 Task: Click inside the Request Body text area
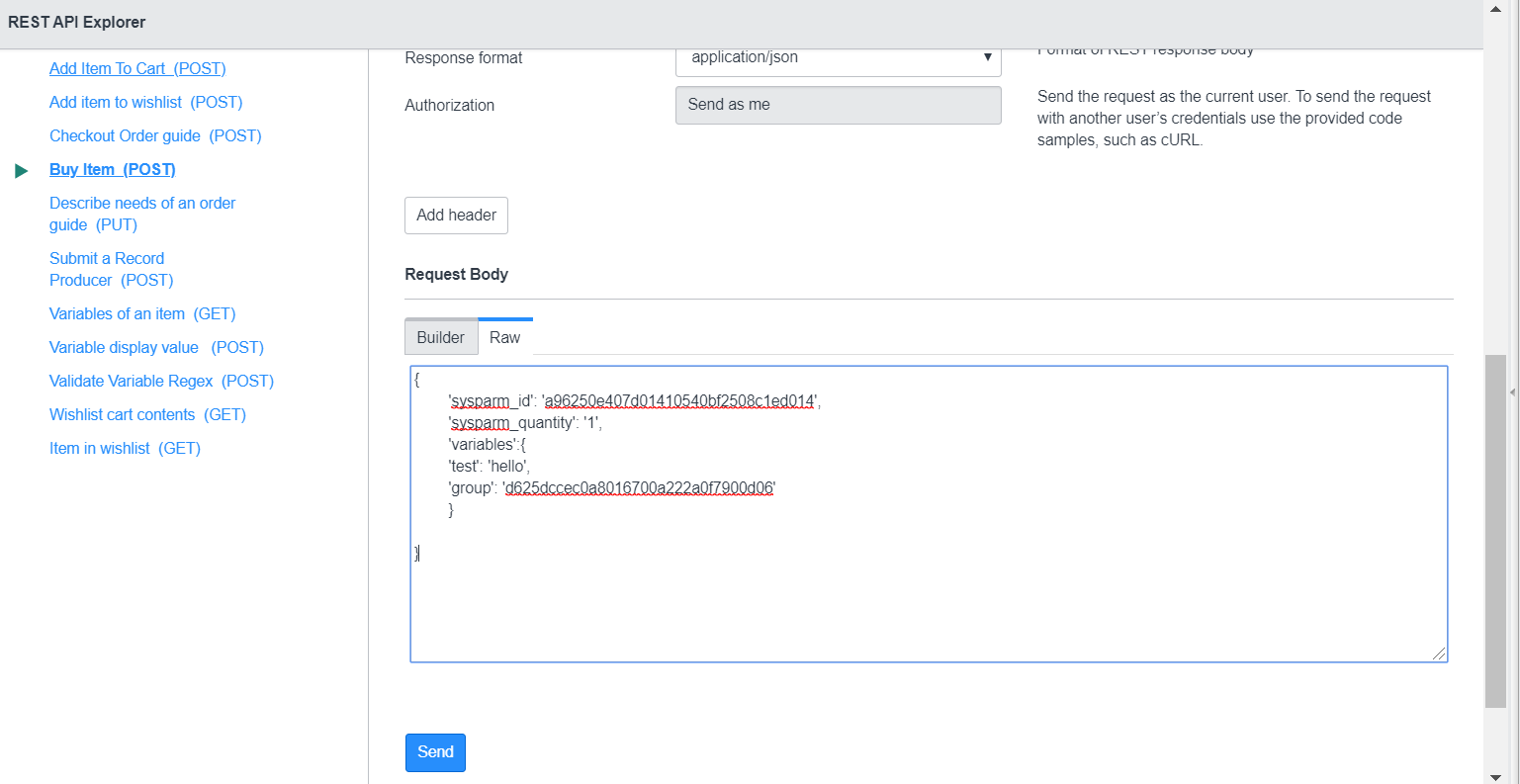928,514
